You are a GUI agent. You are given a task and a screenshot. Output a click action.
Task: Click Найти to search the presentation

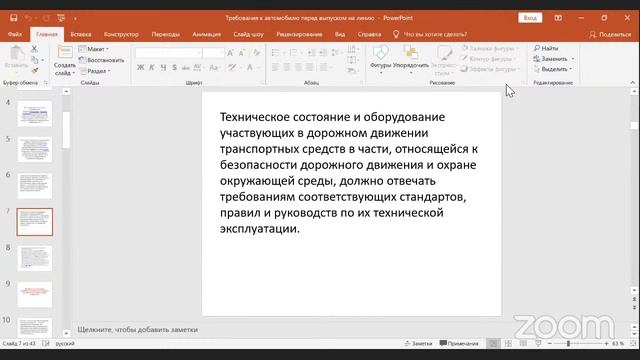coord(546,48)
